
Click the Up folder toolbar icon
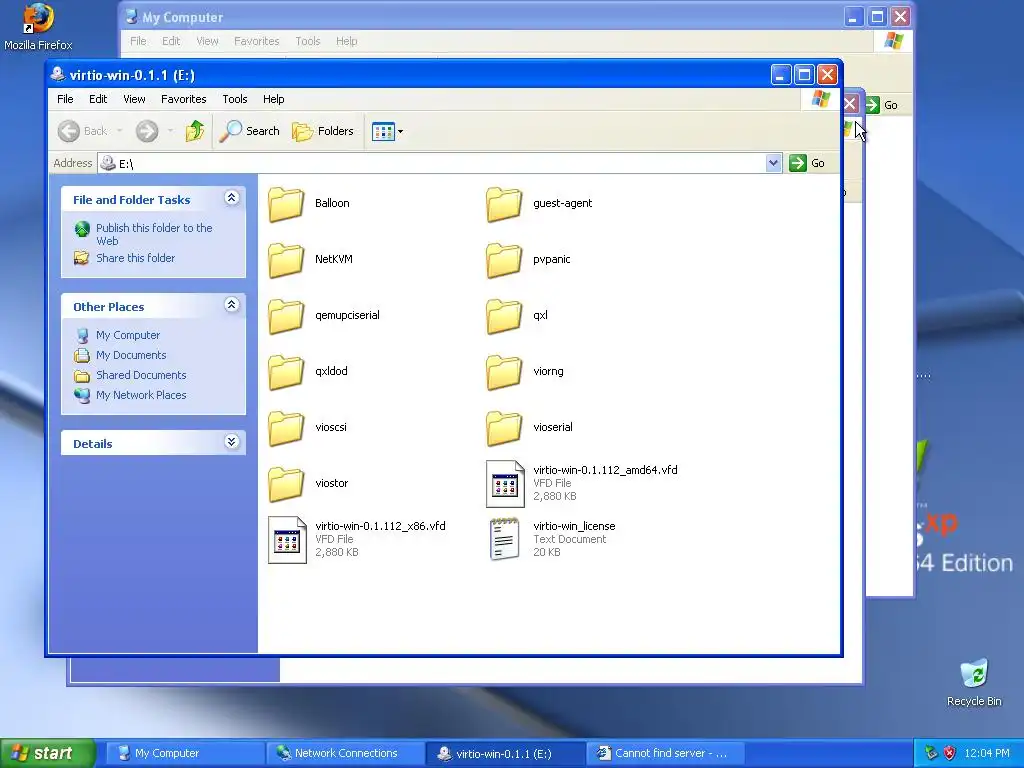pos(194,131)
